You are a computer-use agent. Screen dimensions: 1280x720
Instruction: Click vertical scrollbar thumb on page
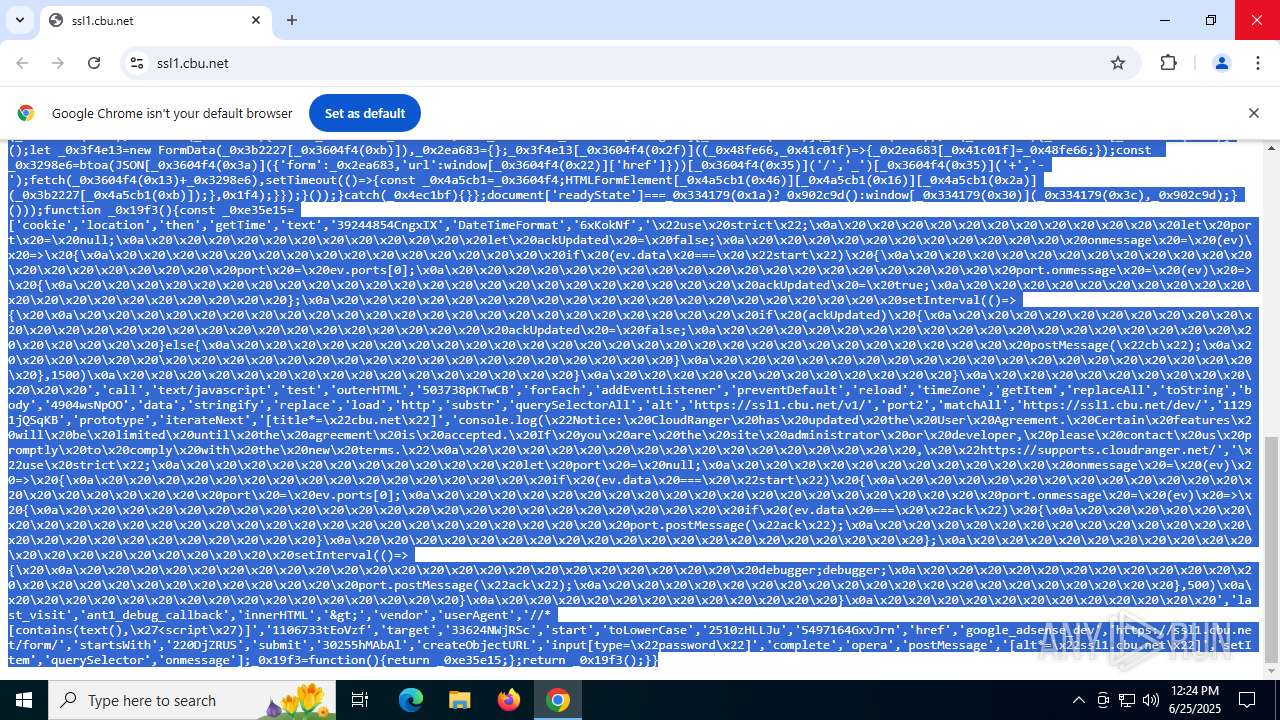1271,550
